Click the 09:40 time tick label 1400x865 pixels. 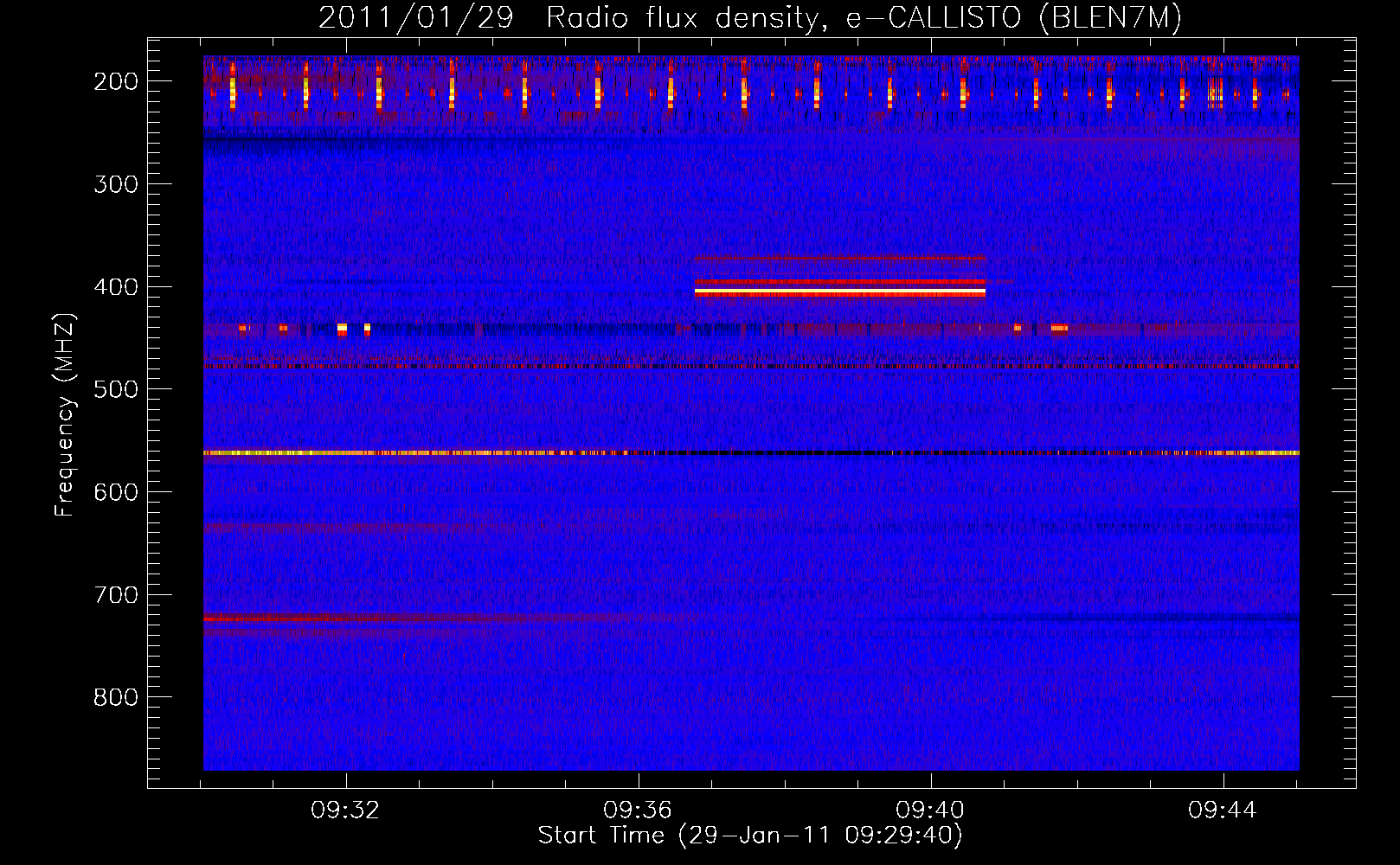tap(931, 811)
